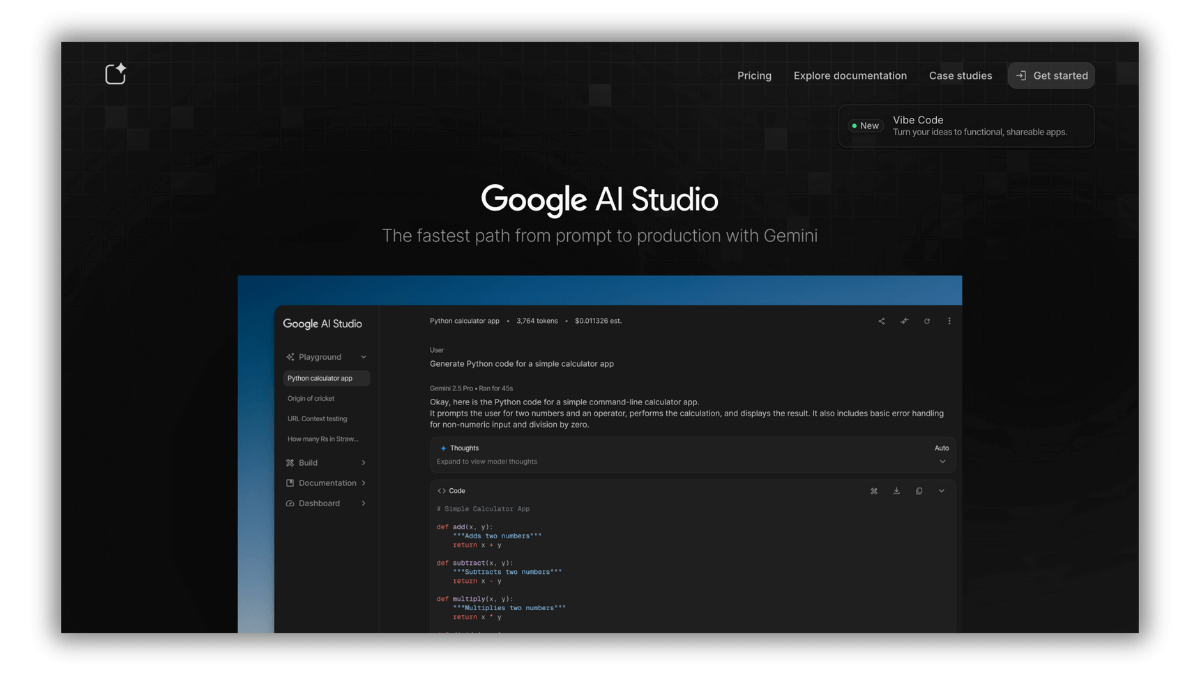Click the Auto label in Thoughts panel
This screenshot has height=675, width=1200.
coord(941,448)
